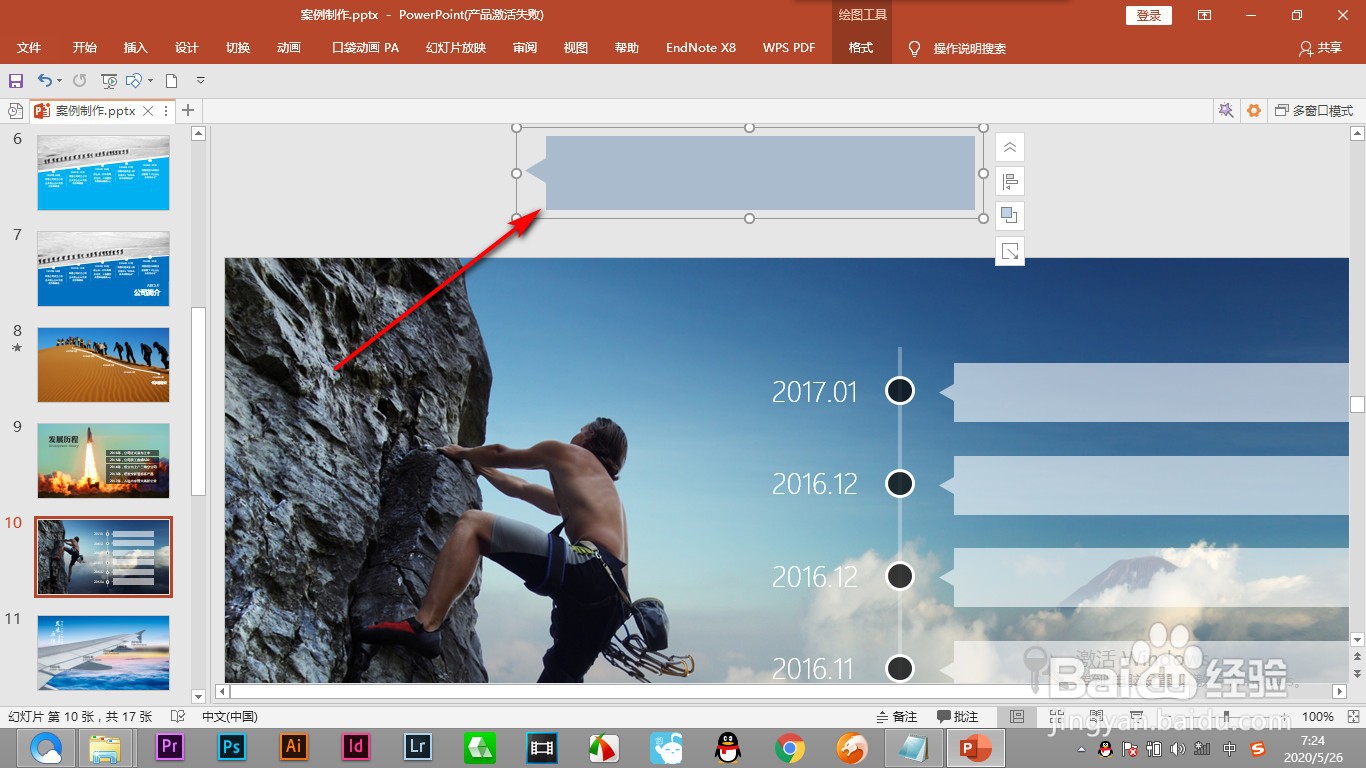Viewport: 1366px width, 768px height.
Task: Switch to reading view icon
Action: (x=1099, y=717)
